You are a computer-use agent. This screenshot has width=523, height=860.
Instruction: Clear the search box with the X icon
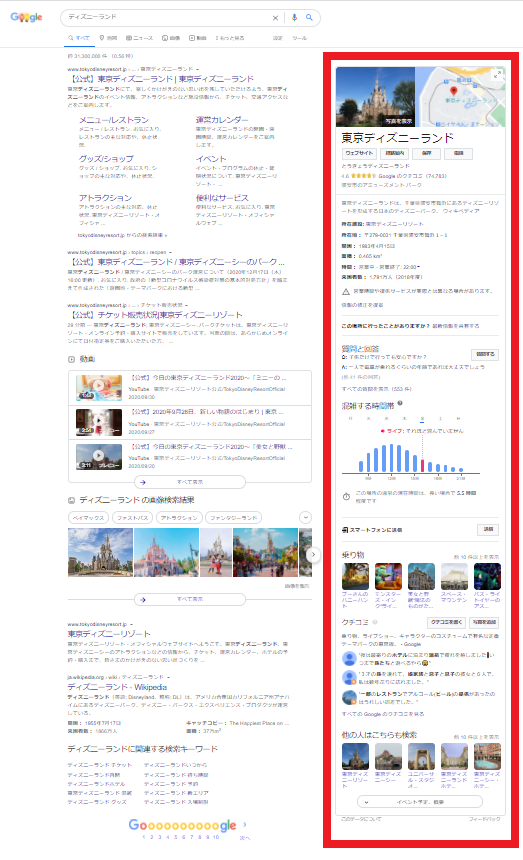coord(275,18)
